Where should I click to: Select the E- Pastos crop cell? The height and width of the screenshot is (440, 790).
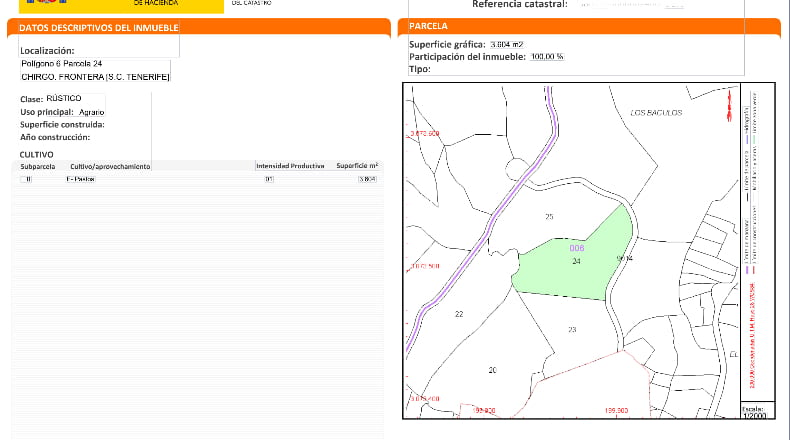tap(81, 179)
